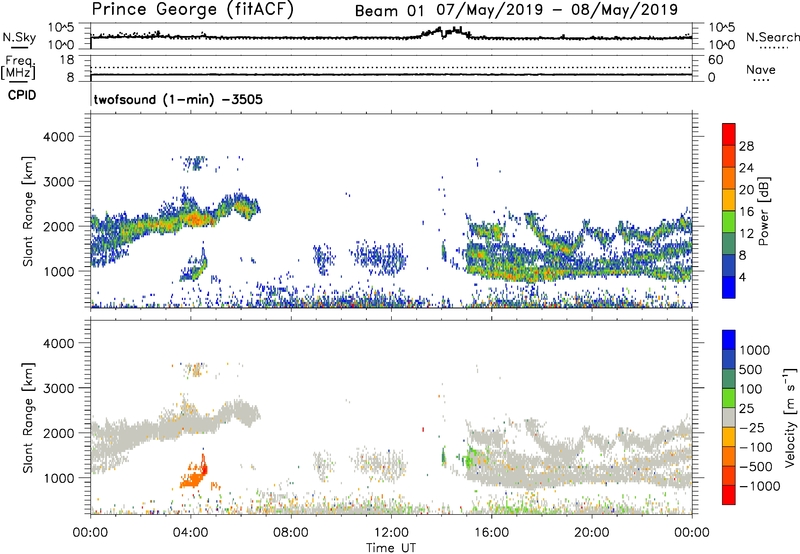Click the '18' frequency axis tick

[x=67, y=60]
